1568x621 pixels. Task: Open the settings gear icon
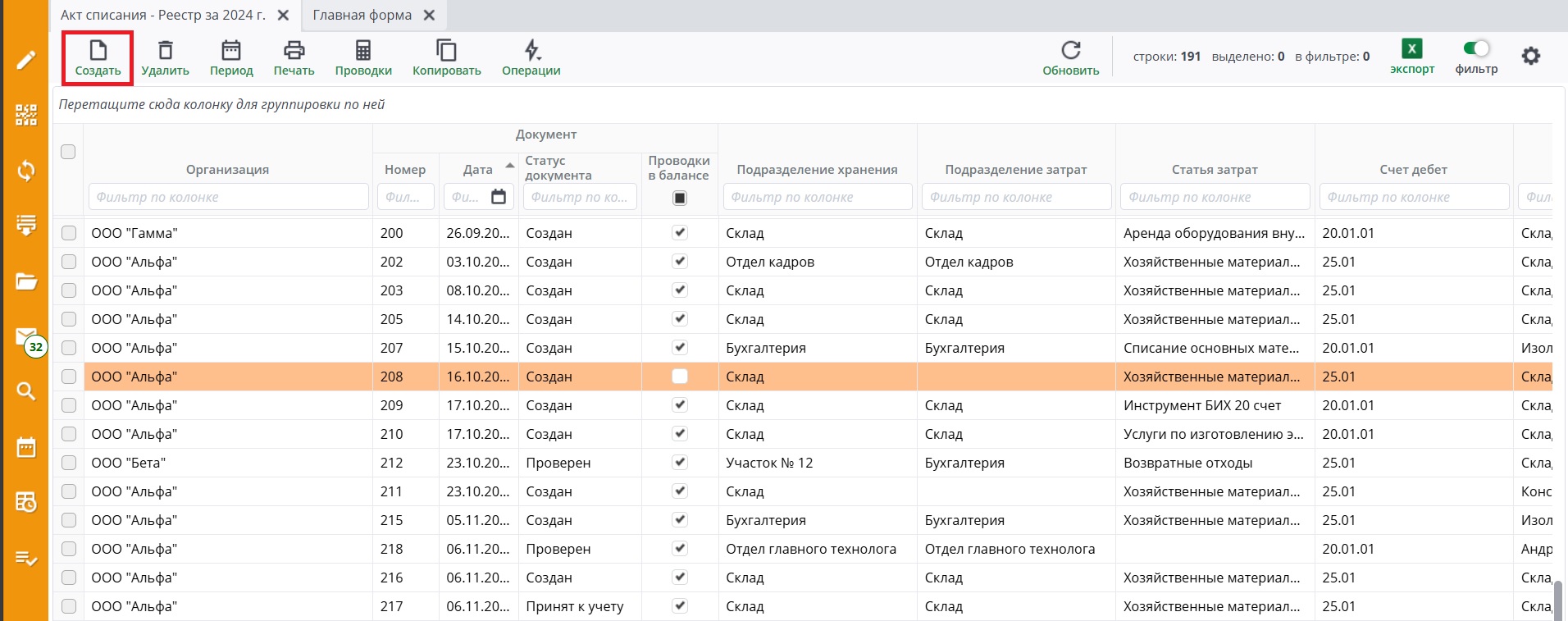(1530, 57)
